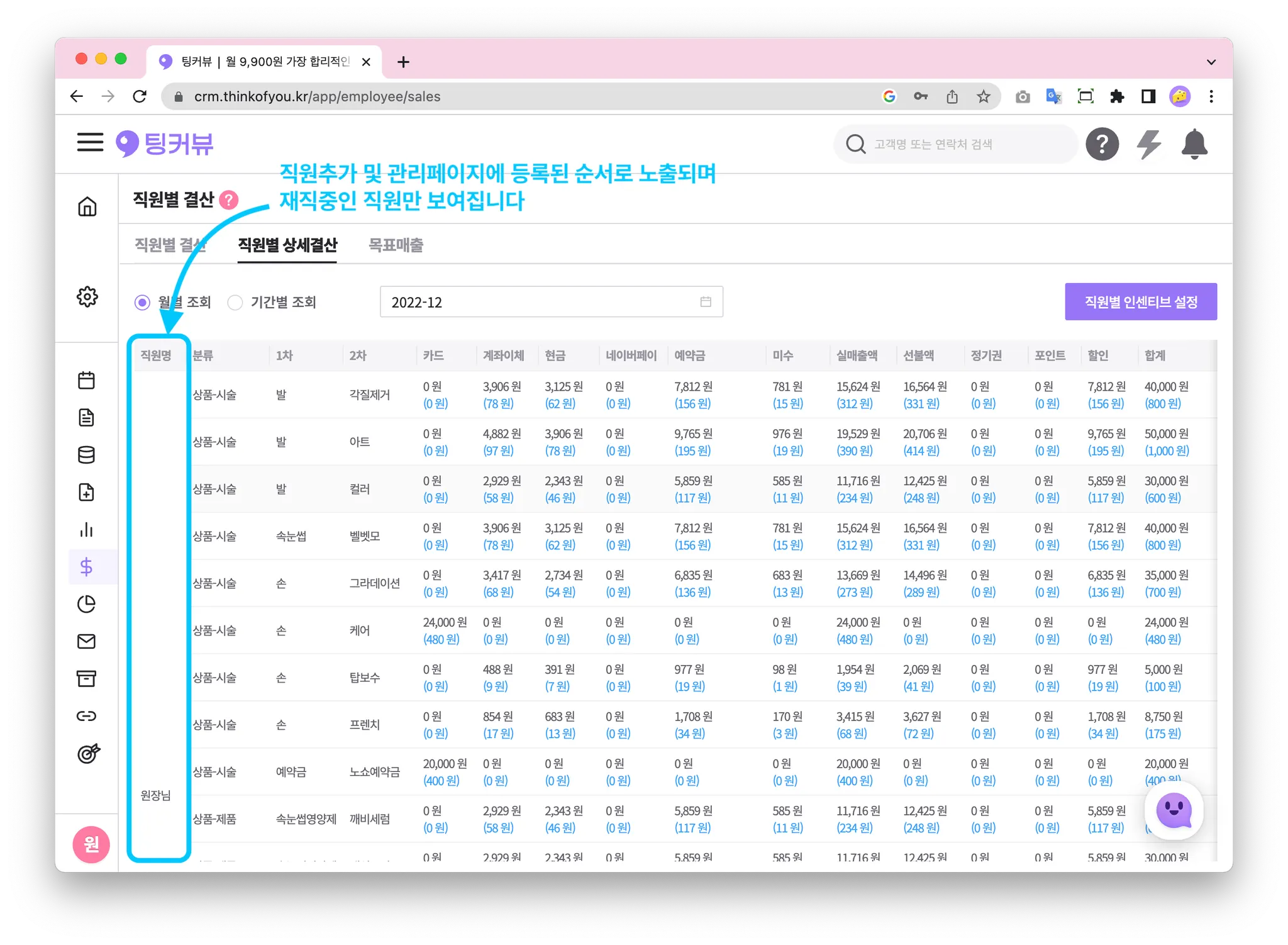Select the dollar sign sales icon

(86, 567)
